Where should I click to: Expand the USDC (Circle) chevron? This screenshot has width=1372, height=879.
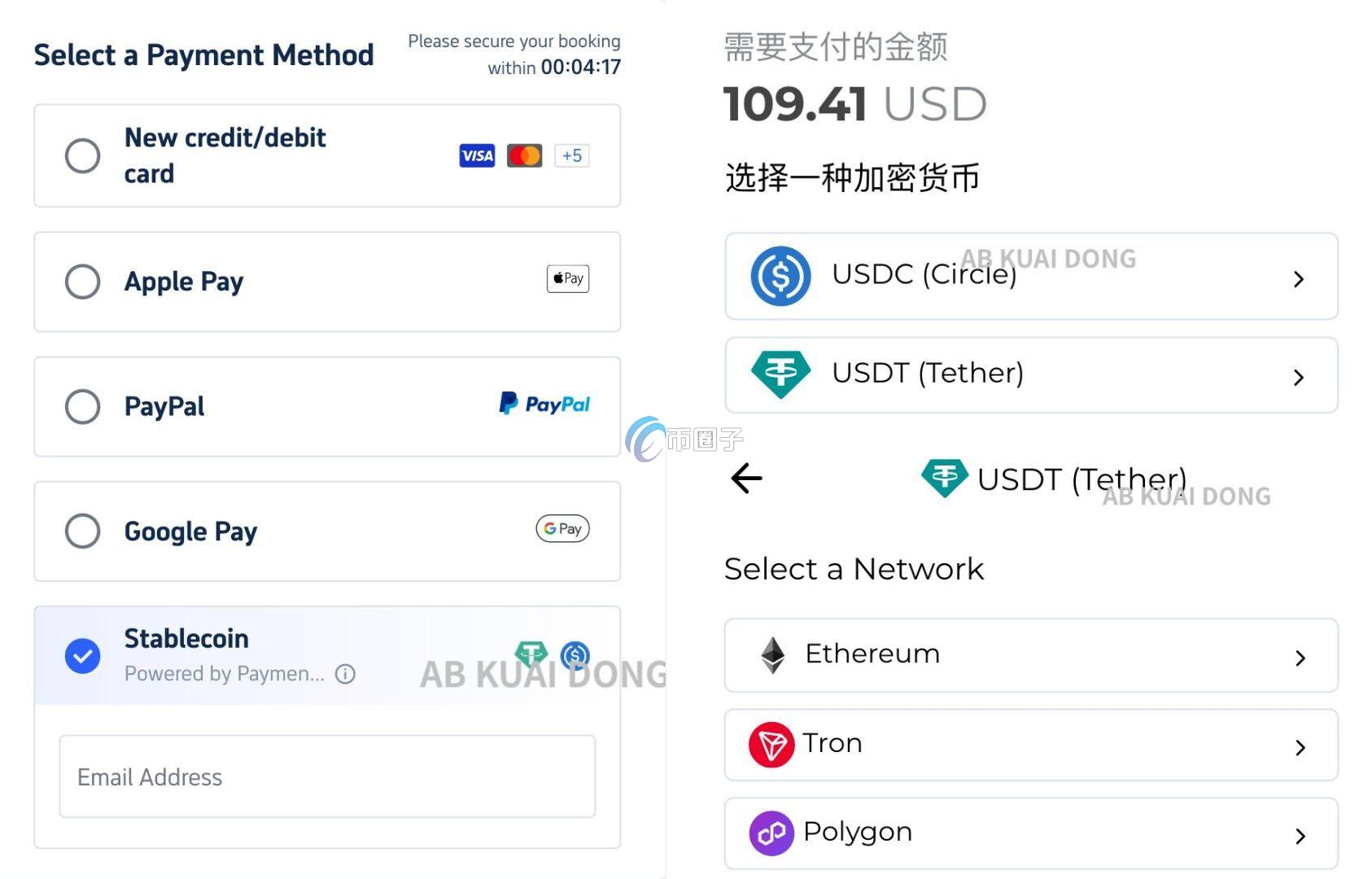[1299, 279]
